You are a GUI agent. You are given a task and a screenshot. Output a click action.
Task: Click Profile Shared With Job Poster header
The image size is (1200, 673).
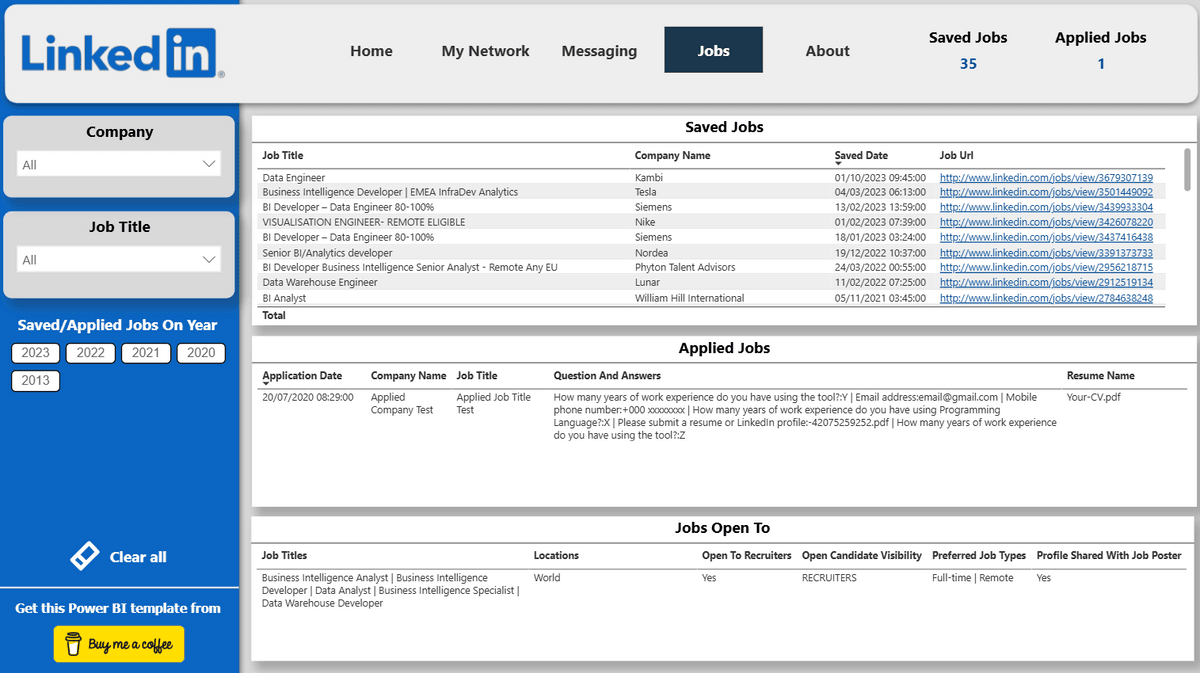click(x=1109, y=555)
